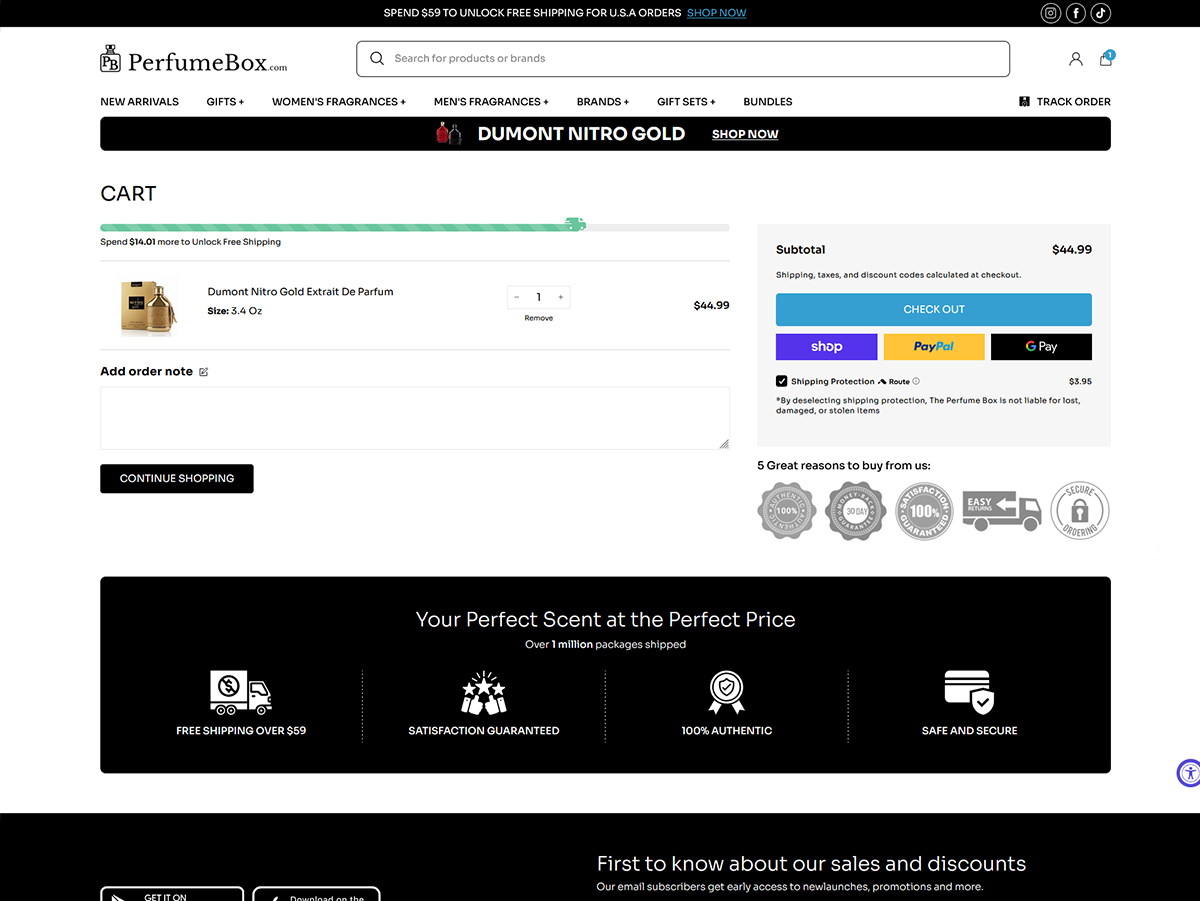Decrease quantity with the minus button
Viewport: 1200px width, 901px height.
(x=517, y=297)
